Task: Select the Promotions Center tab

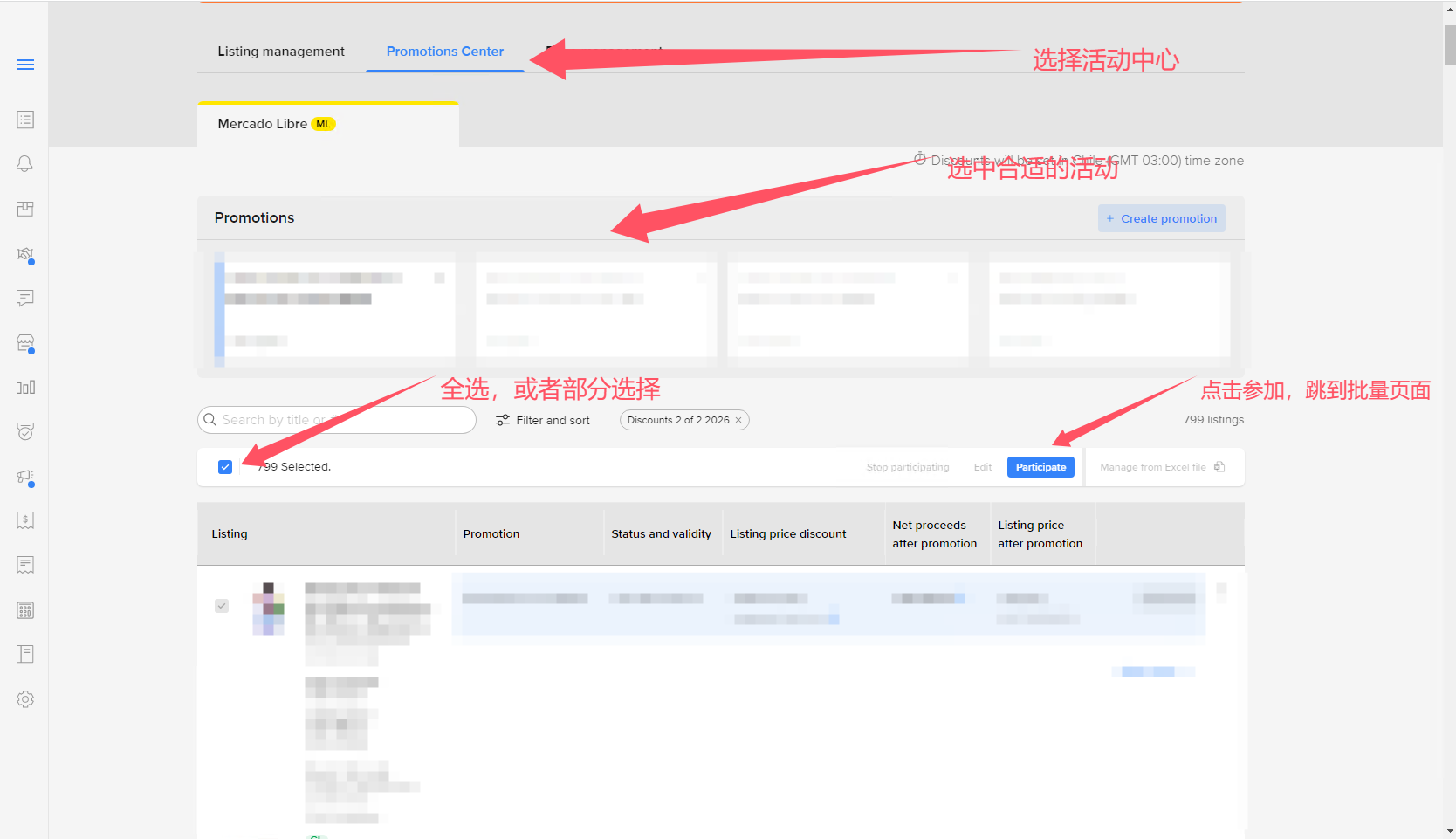Action: pos(444,52)
